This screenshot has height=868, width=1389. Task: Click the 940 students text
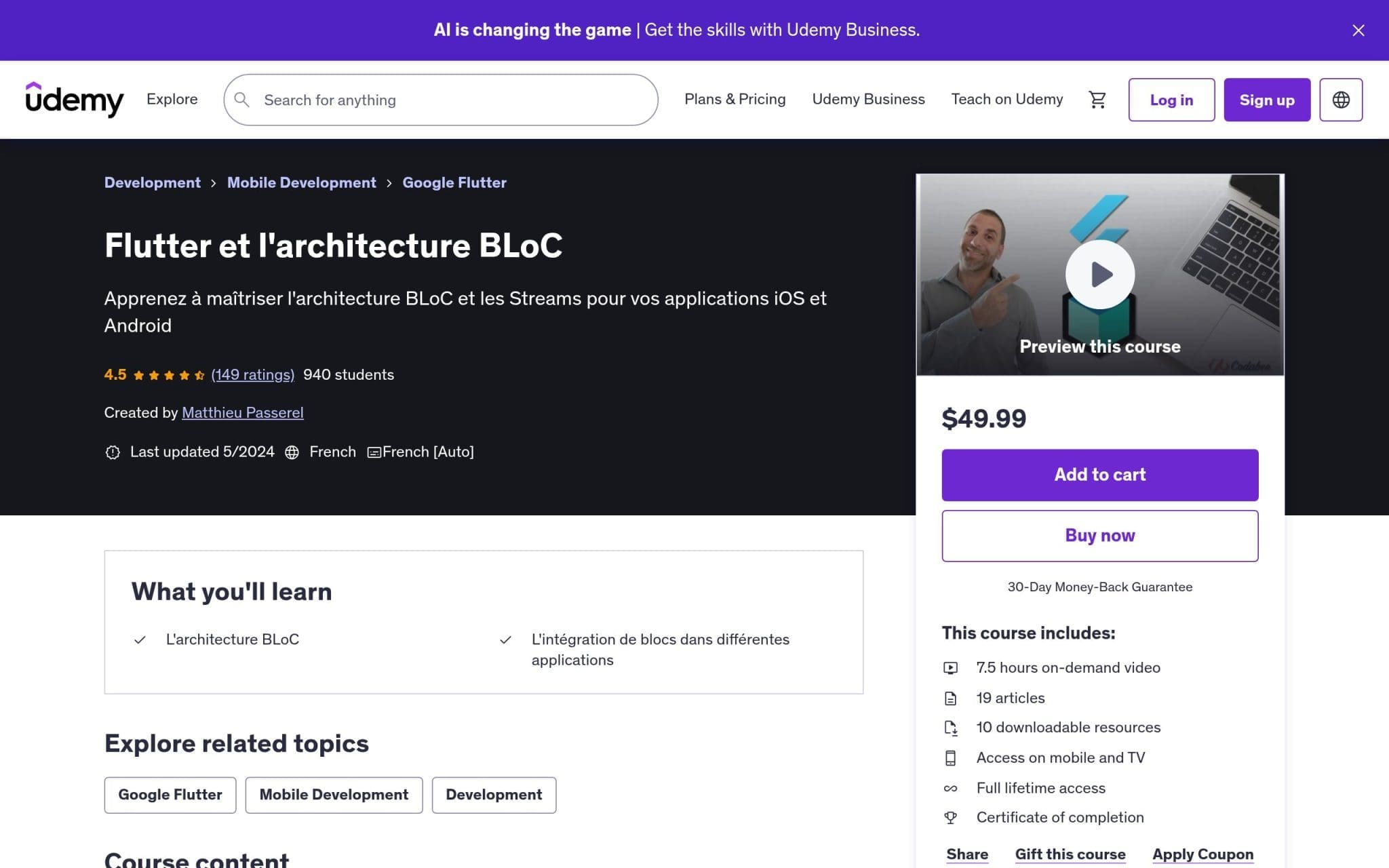[349, 374]
